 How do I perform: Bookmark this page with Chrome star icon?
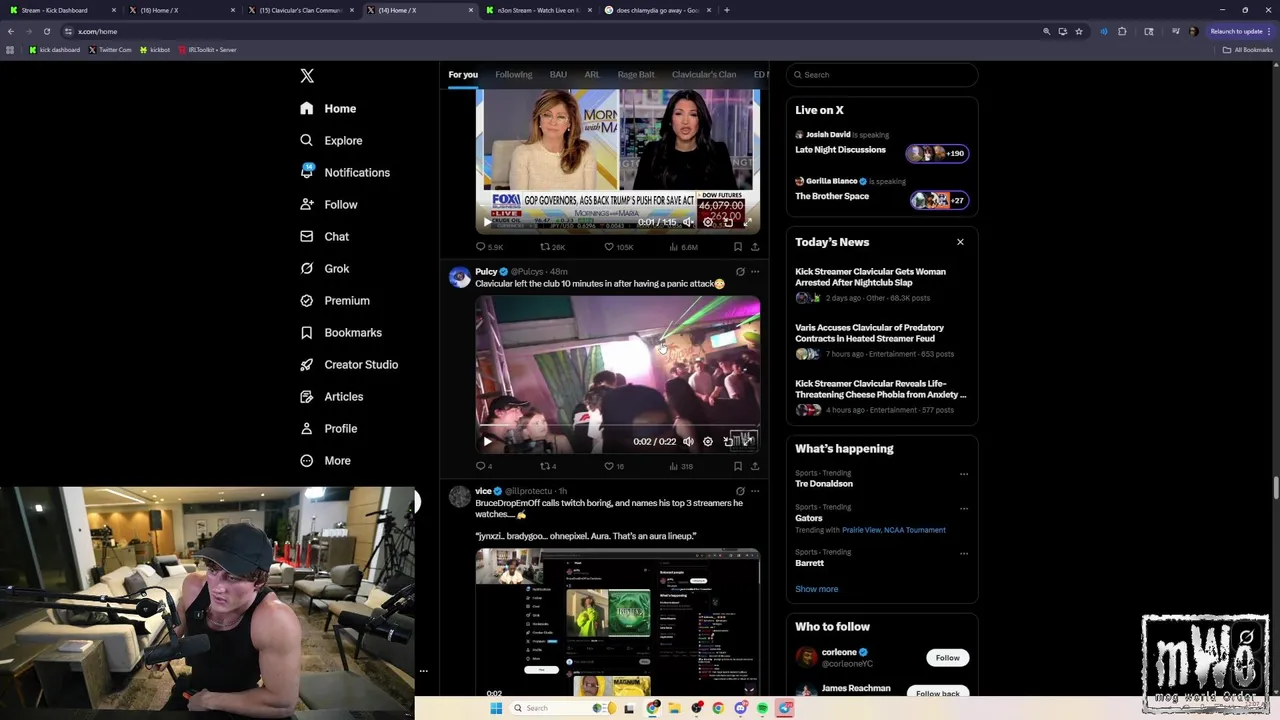(1078, 31)
